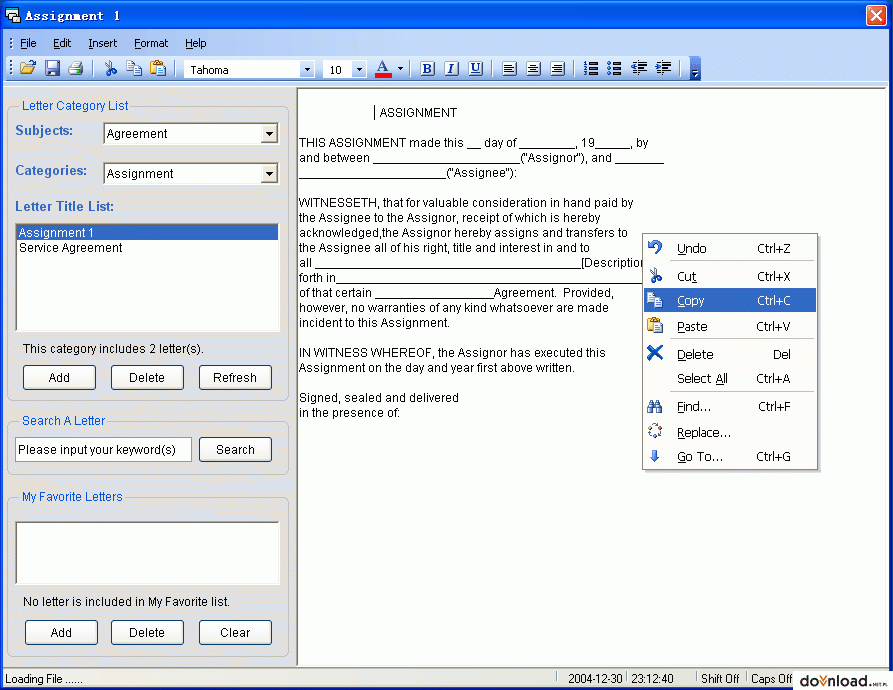Choose Undo from the context menu

point(730,248)
